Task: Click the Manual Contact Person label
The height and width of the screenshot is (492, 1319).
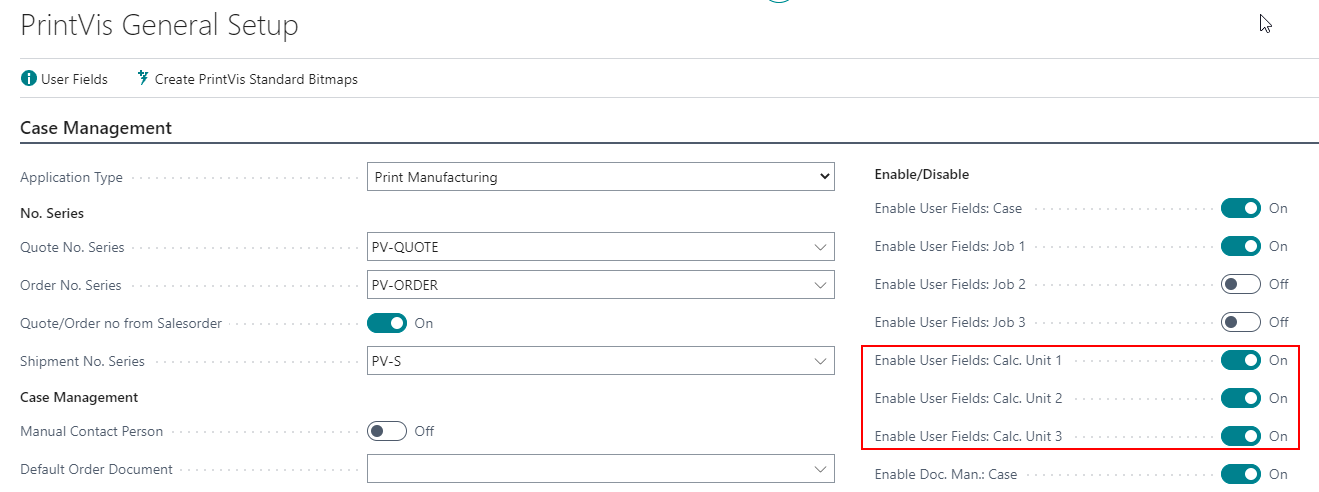Action: click(x=92, y=431)
